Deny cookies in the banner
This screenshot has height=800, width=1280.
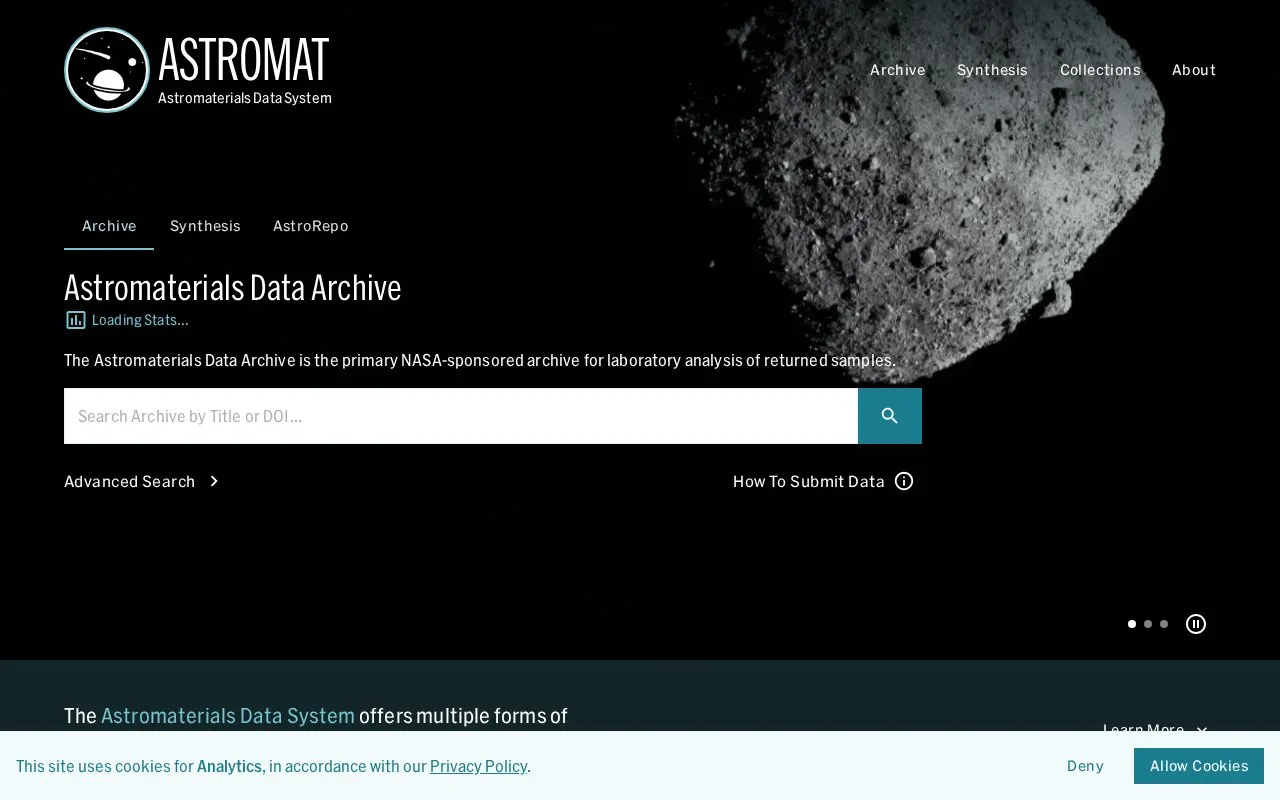1085,766
